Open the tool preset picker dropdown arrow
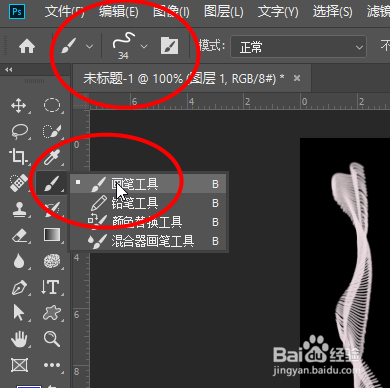Image resolution: width=390 pixels, height=388 pixels. (89, 46)
